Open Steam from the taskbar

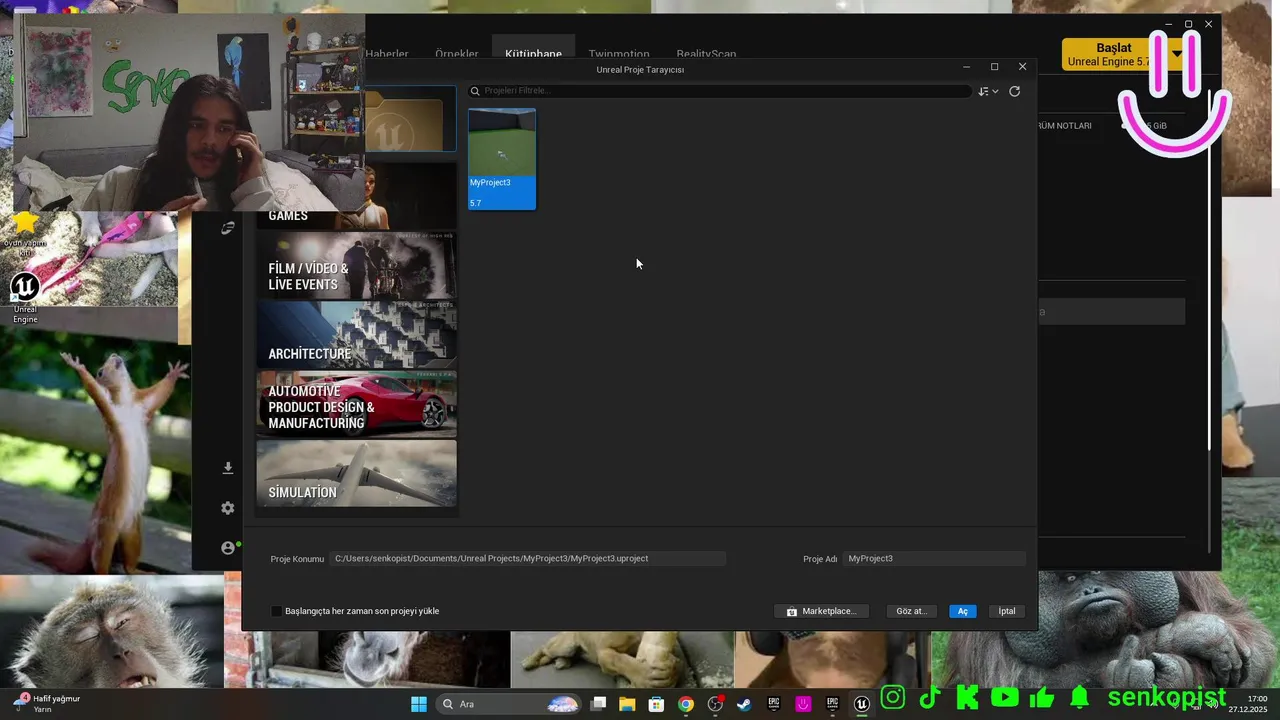pos(744,704)
